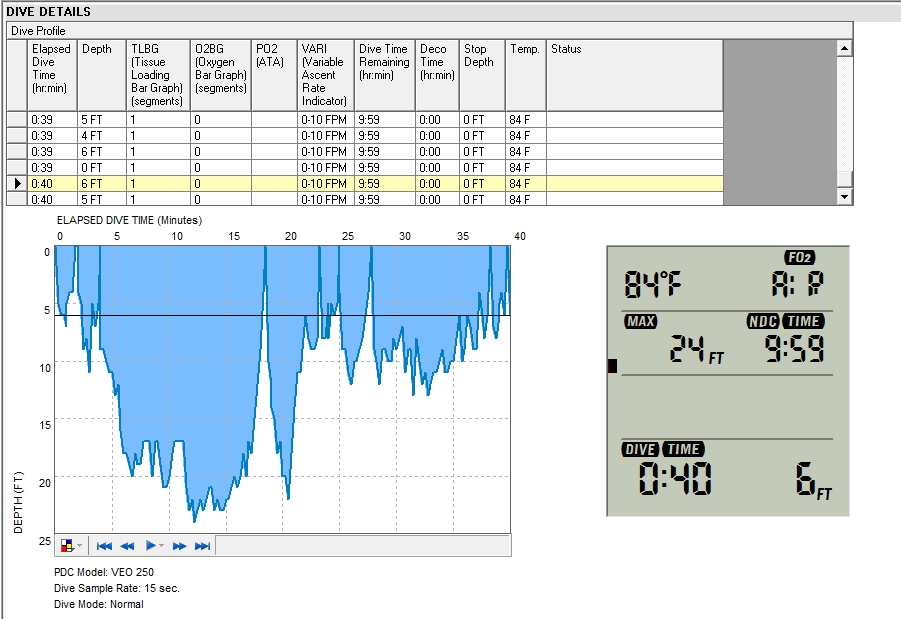Click the 84°F temperature readout
901x619 pixels.
tap(653, 284)
